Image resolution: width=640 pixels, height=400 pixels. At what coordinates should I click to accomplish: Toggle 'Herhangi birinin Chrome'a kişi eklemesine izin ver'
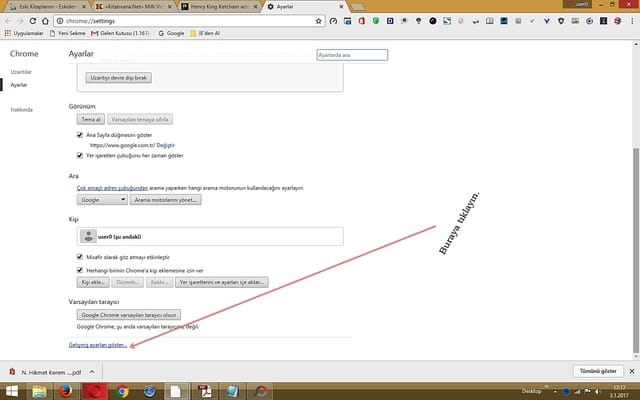(x=80, y=270)
